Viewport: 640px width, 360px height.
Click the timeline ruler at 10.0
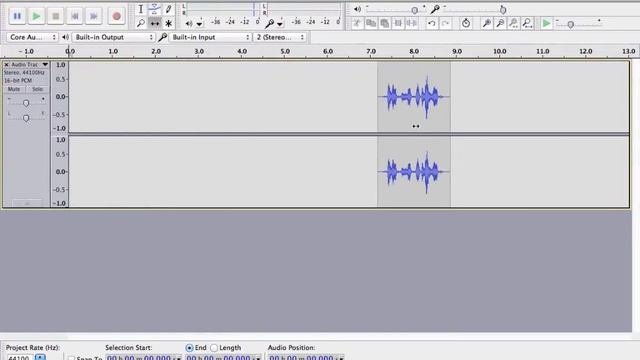(500, 51)
